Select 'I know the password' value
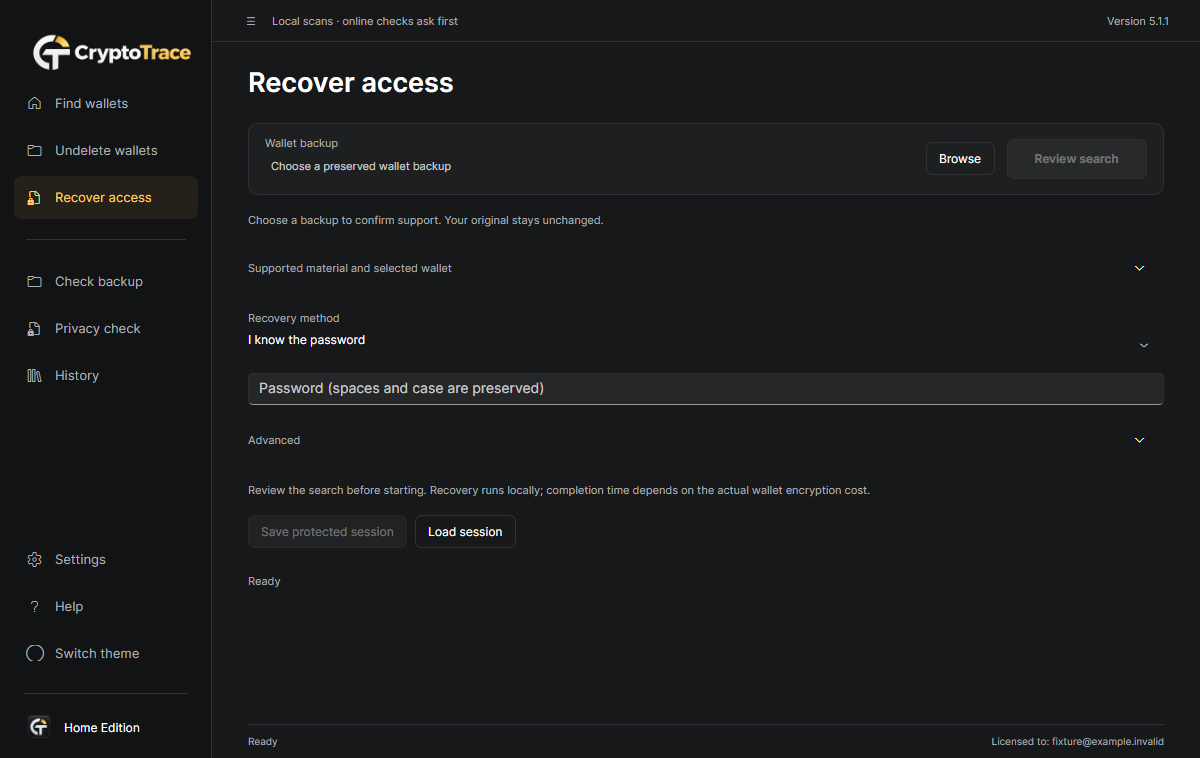This screenshot has height=758, width=1200. pyautogui.click(x=306, y=340)
